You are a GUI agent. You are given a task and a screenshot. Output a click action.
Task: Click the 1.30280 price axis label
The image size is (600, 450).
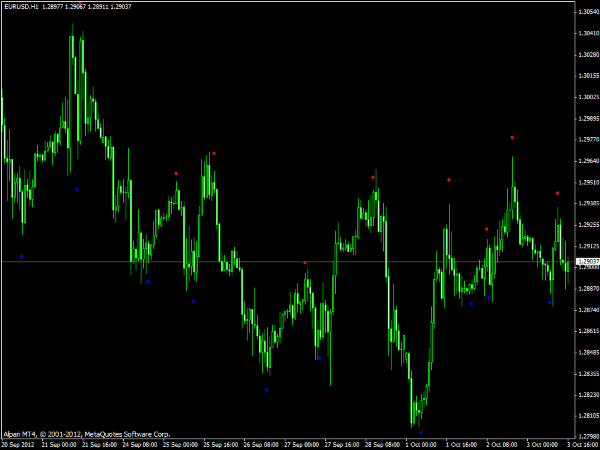pyautogui.click(x=589, y=55)
